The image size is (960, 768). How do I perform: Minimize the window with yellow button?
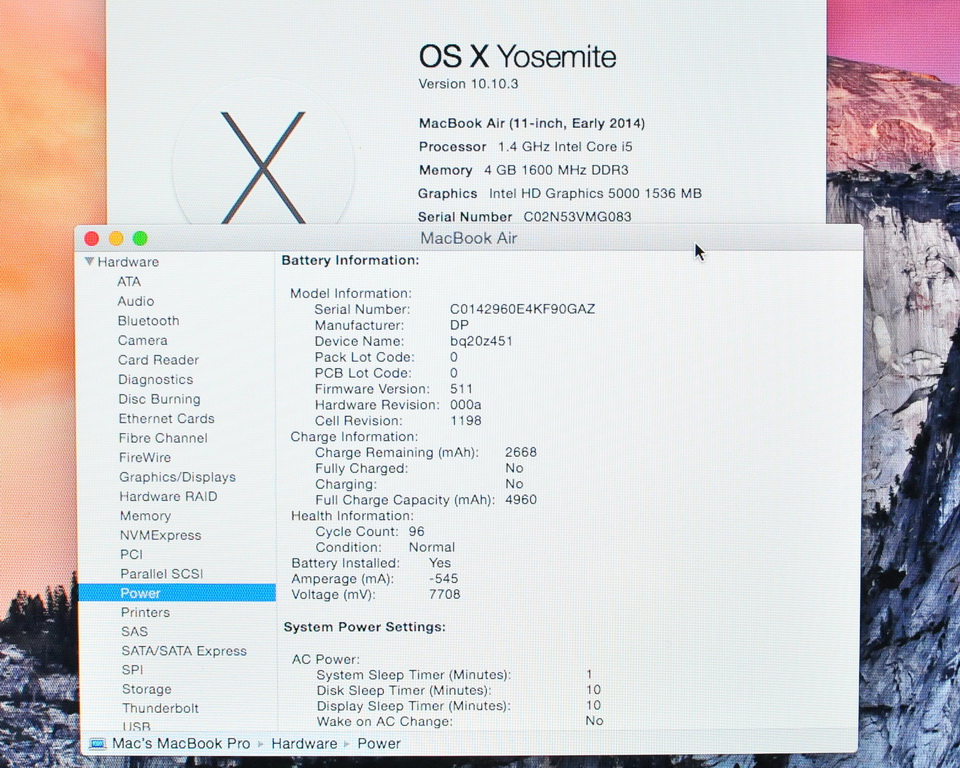point(116,238)
